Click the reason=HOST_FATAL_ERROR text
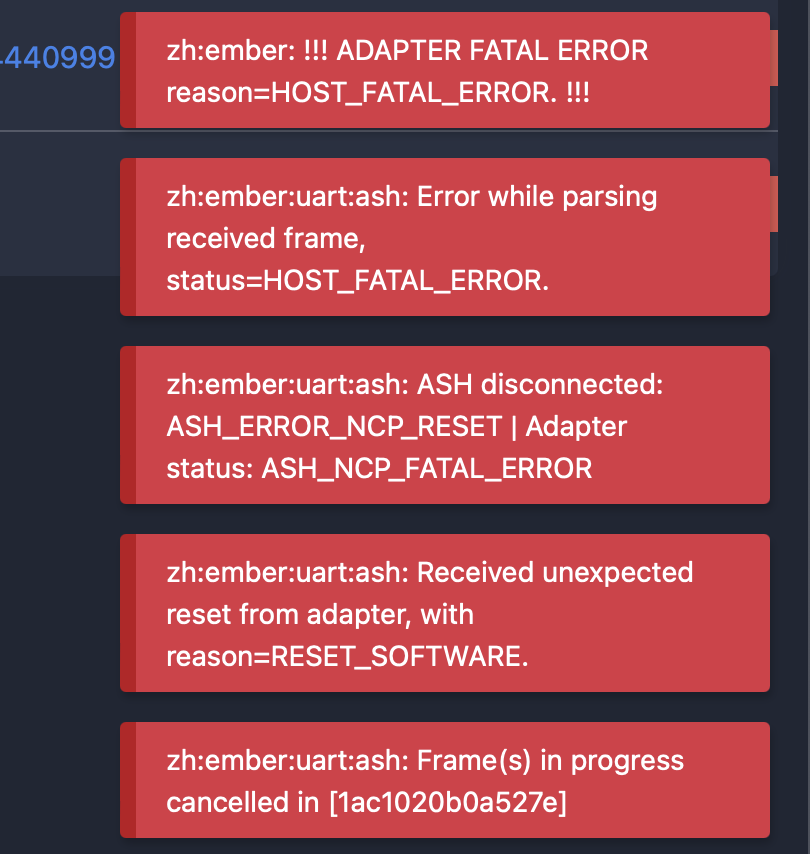 tap(362, 92)
